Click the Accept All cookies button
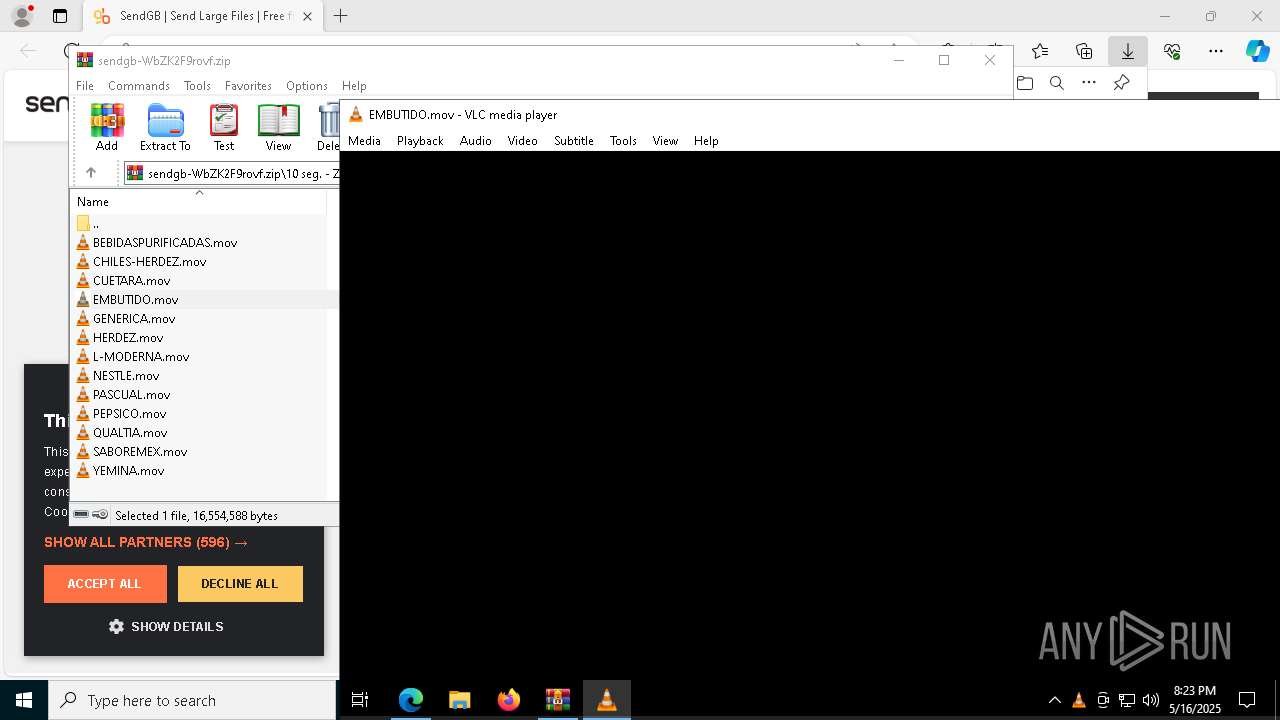1280x720 pixels. pos(105,584)
